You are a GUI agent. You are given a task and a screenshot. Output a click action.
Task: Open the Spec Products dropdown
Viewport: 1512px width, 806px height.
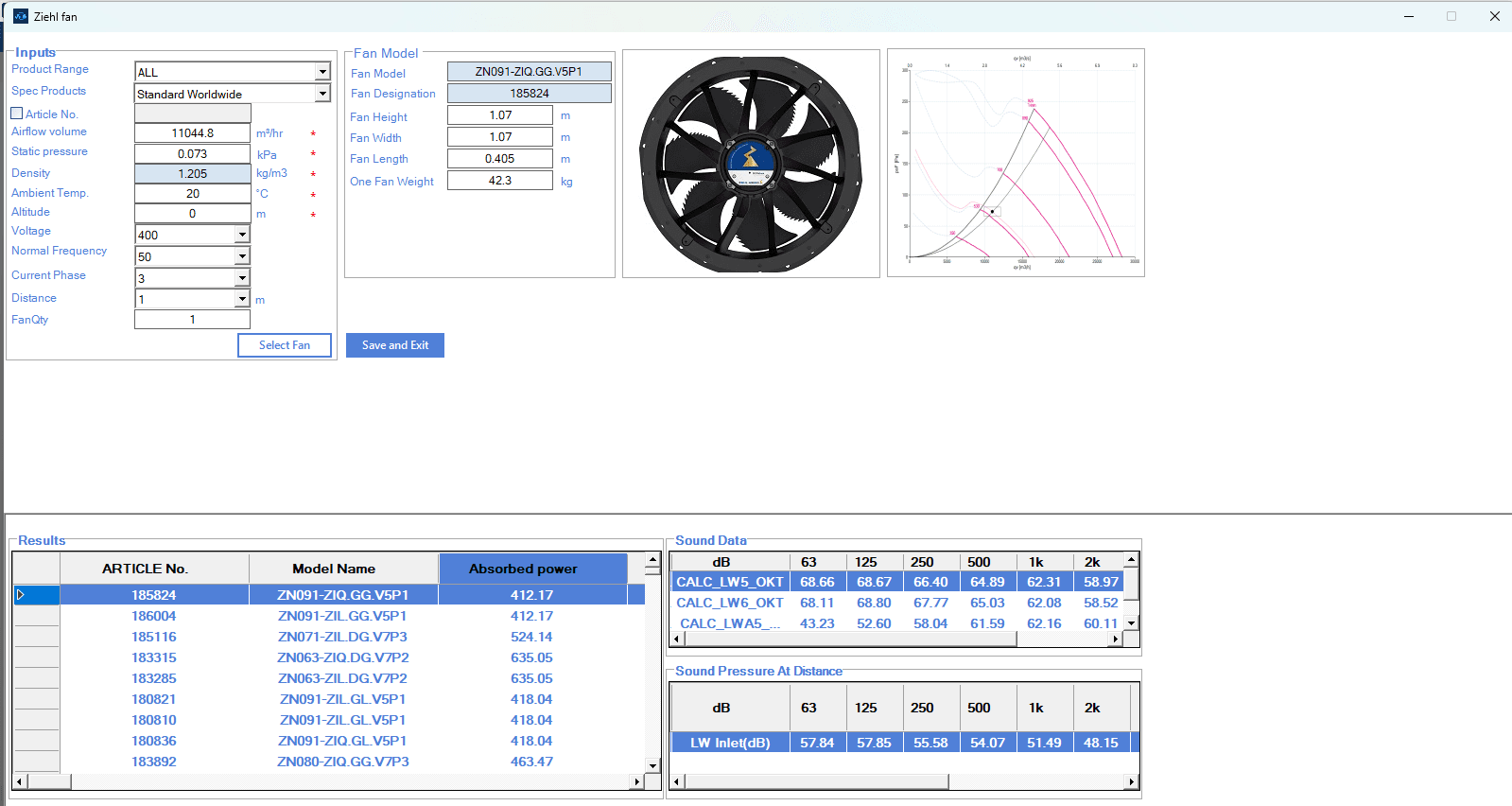click(x=322, y=94)
